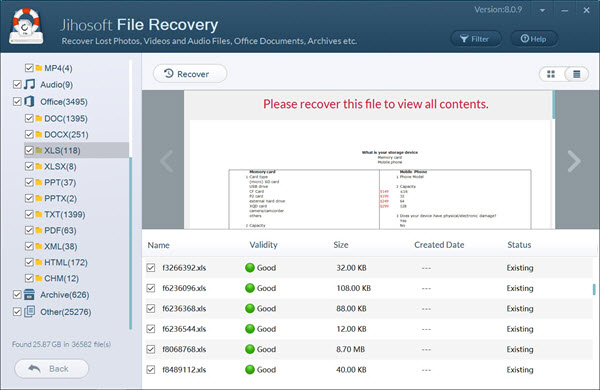600x390 pixels.
Task: Uncheck the checkbox for f3266392.xls
Action: 151,268
